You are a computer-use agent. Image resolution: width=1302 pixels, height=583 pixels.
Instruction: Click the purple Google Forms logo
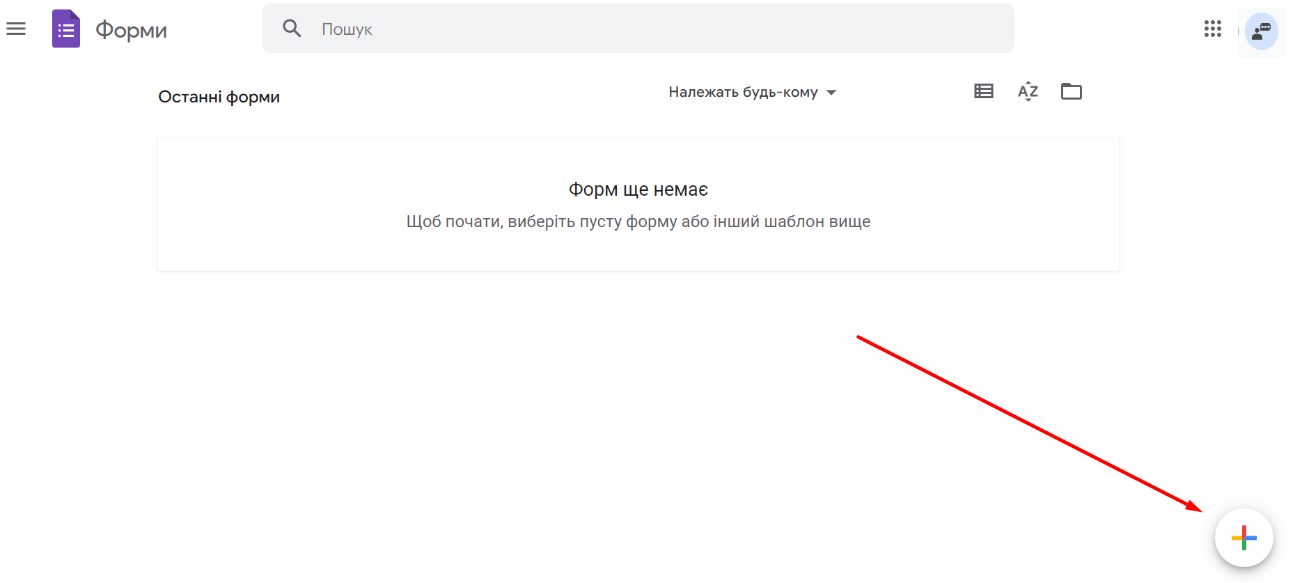66,29
